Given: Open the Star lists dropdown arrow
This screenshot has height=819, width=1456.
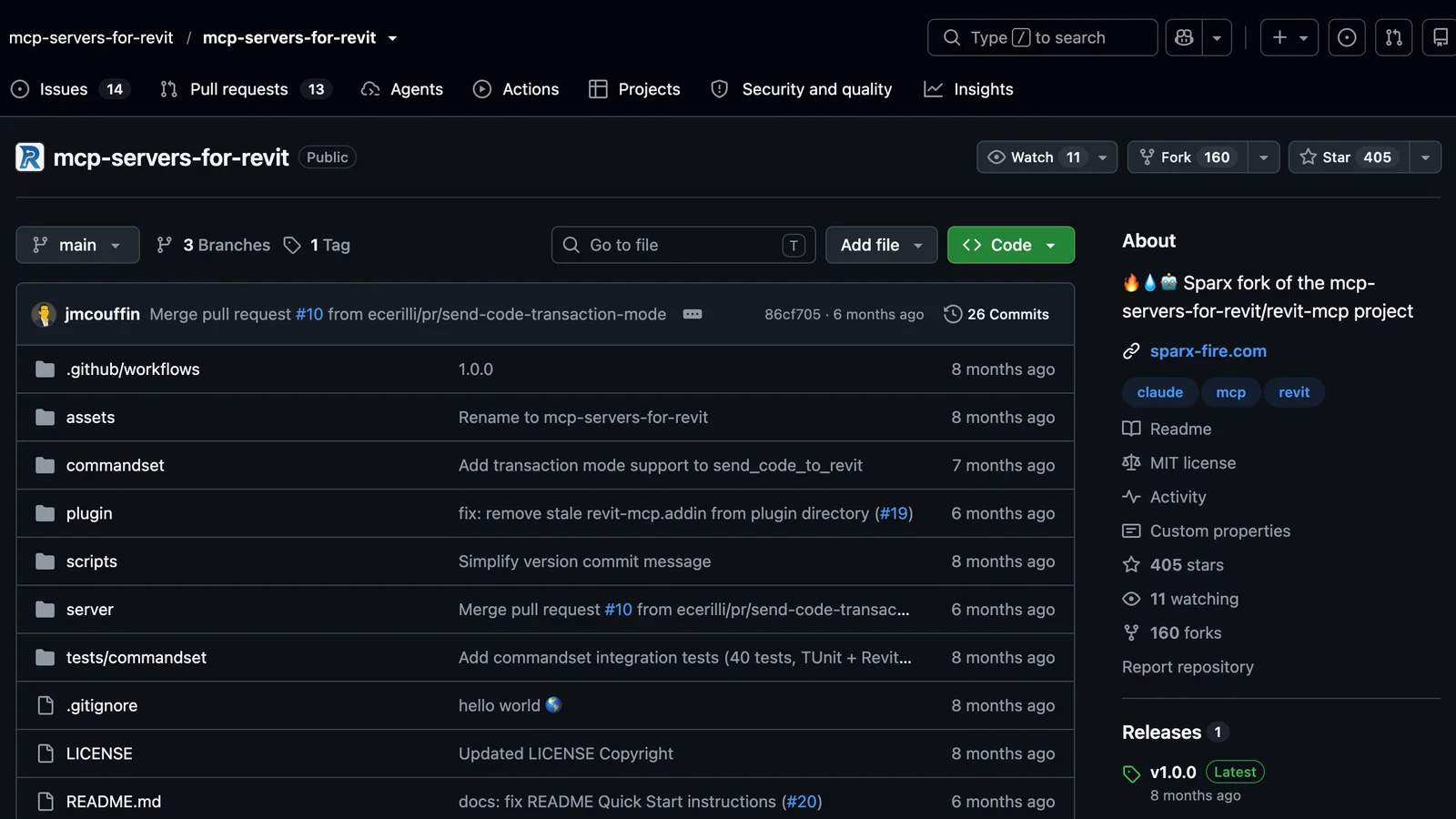Looking at the screenshot, I should 1425,157.
